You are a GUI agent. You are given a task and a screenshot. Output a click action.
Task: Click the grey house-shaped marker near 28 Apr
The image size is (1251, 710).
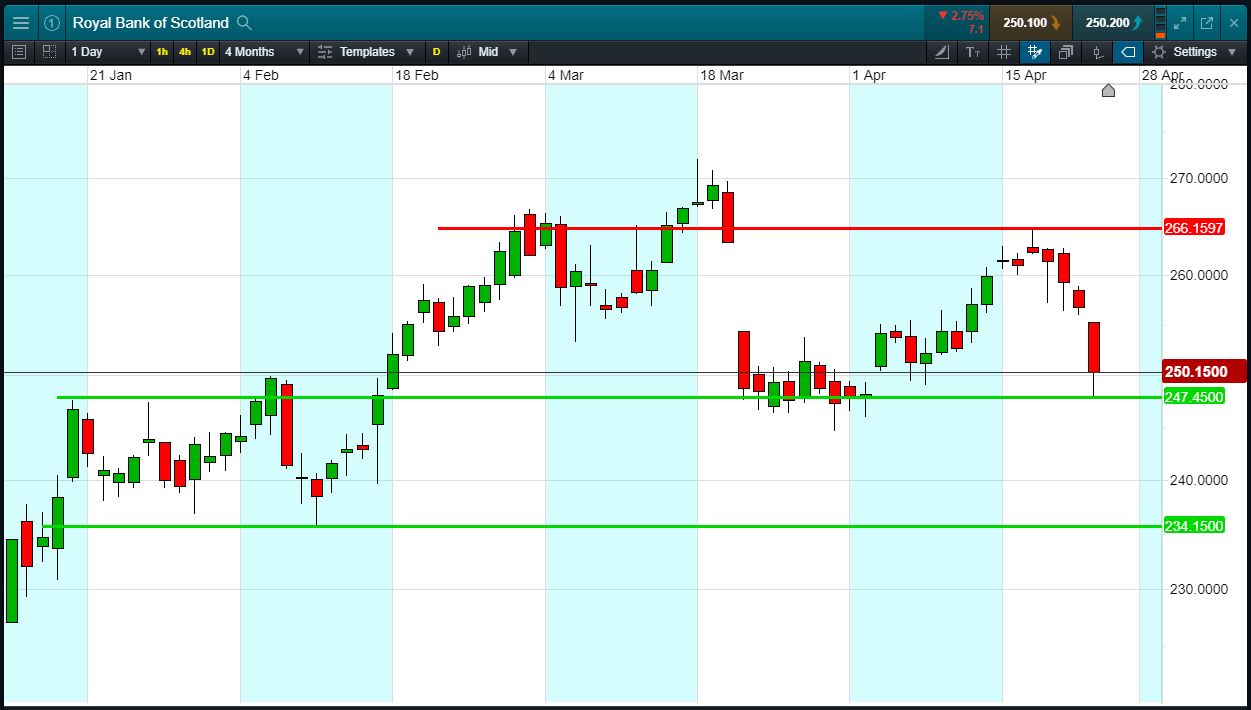tap(1108, 91)
